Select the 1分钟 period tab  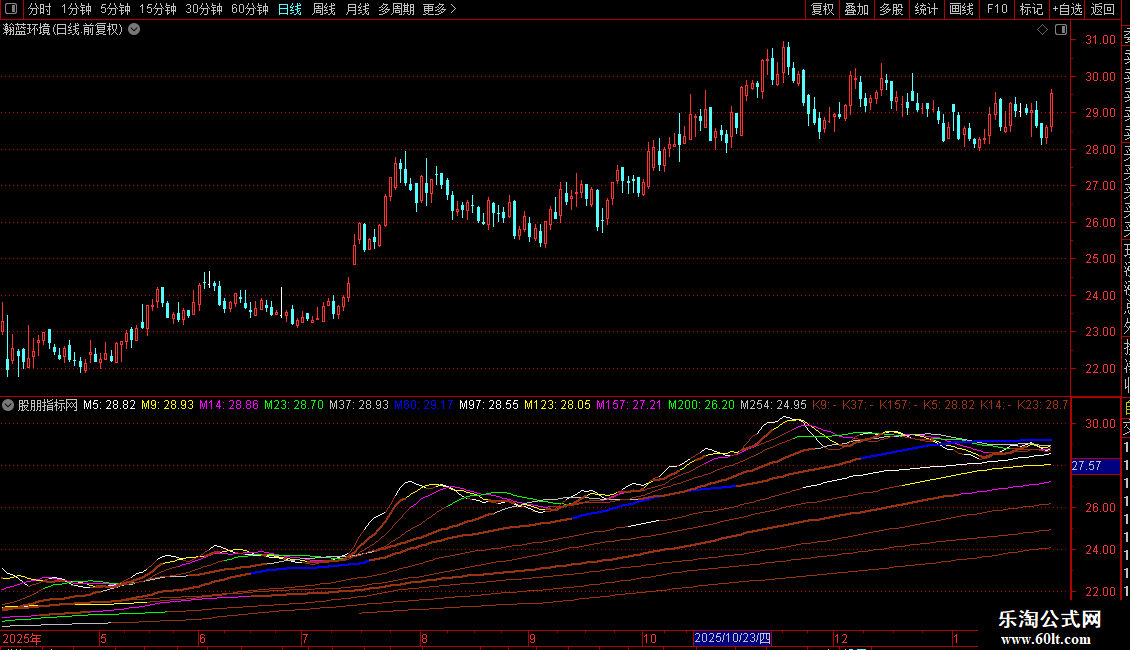point(76,9)
